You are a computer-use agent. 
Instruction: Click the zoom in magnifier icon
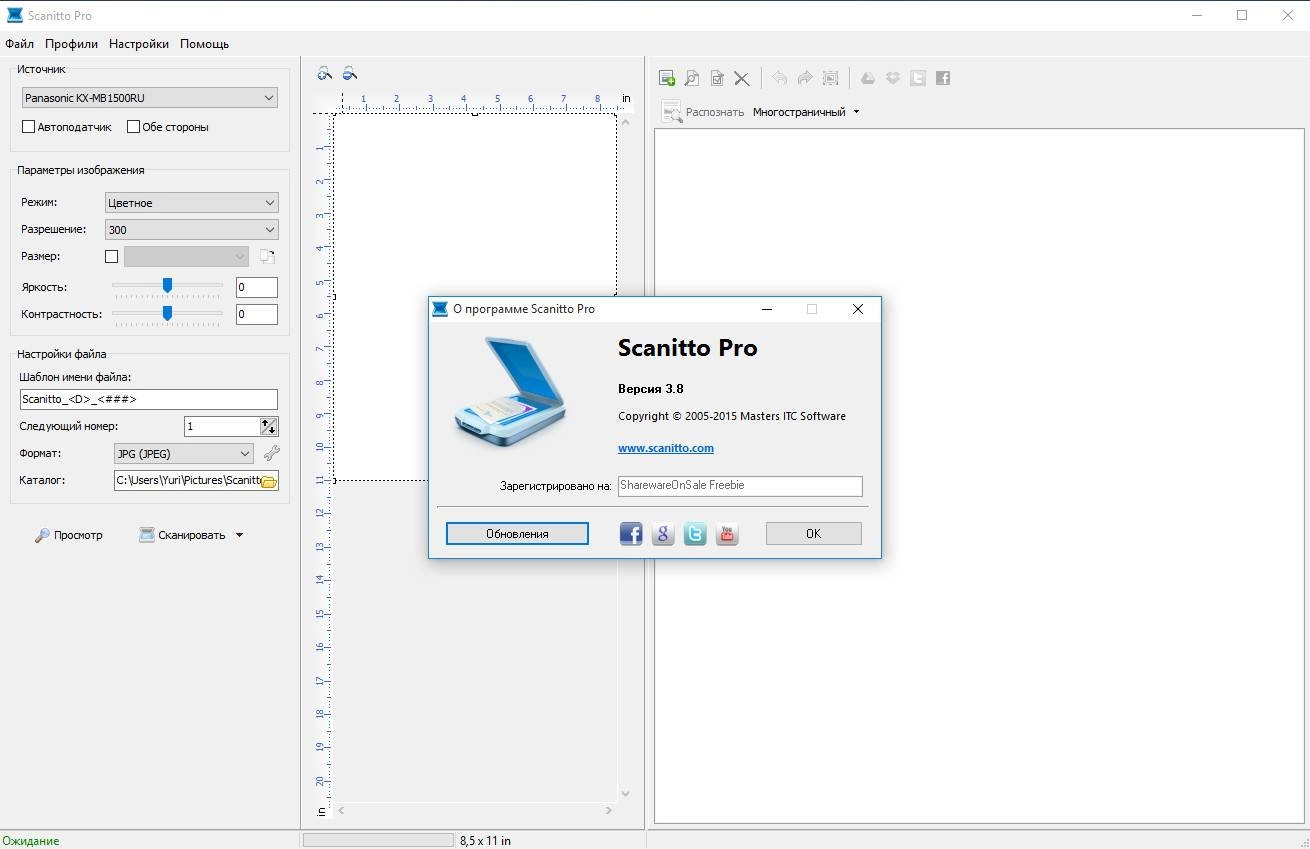point(324,73)
